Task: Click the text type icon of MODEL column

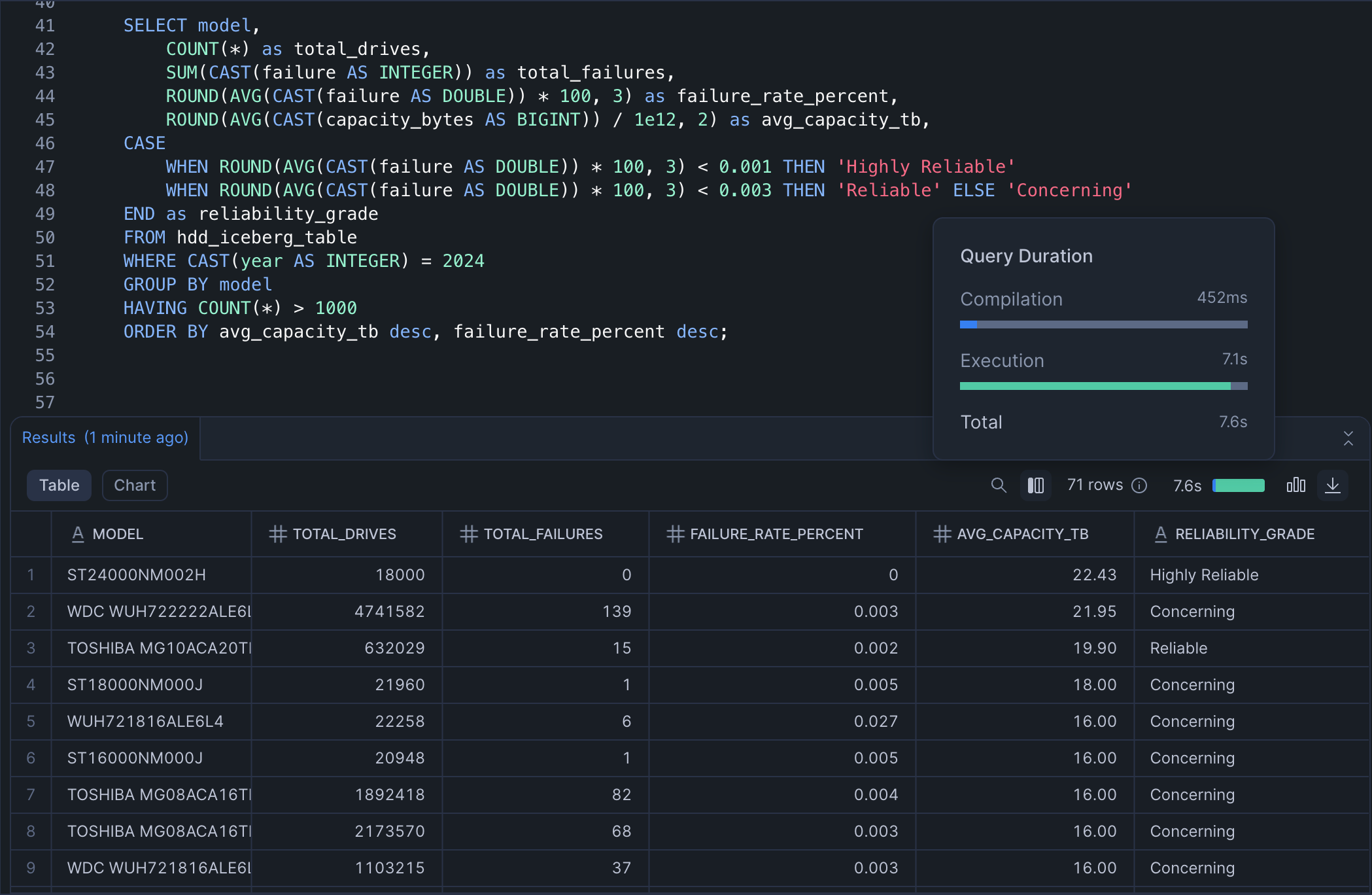Action: tap(78, 535)
